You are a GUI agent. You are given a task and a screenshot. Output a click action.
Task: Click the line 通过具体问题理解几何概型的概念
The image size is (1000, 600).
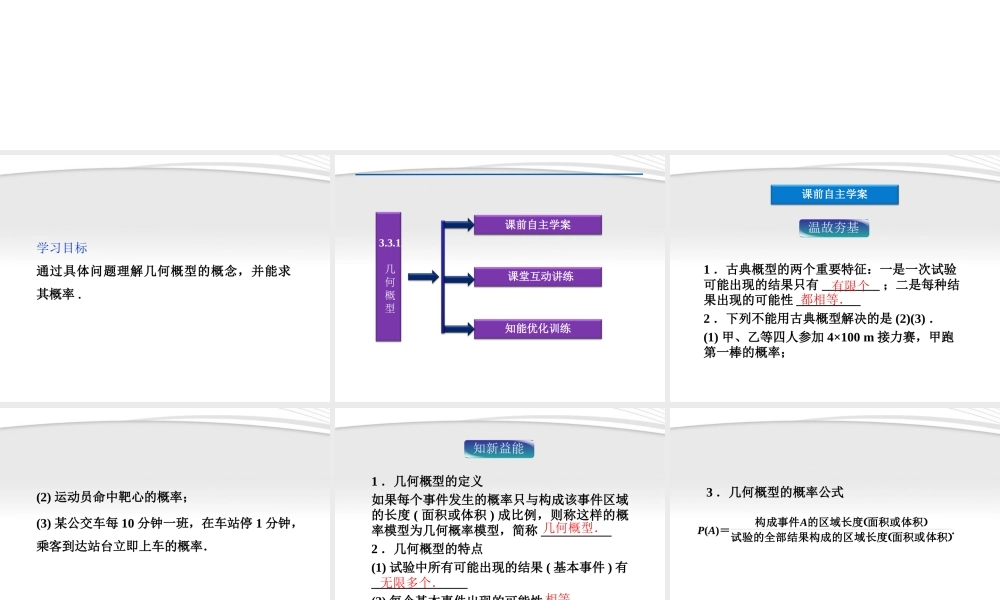(x=163, y=272)
